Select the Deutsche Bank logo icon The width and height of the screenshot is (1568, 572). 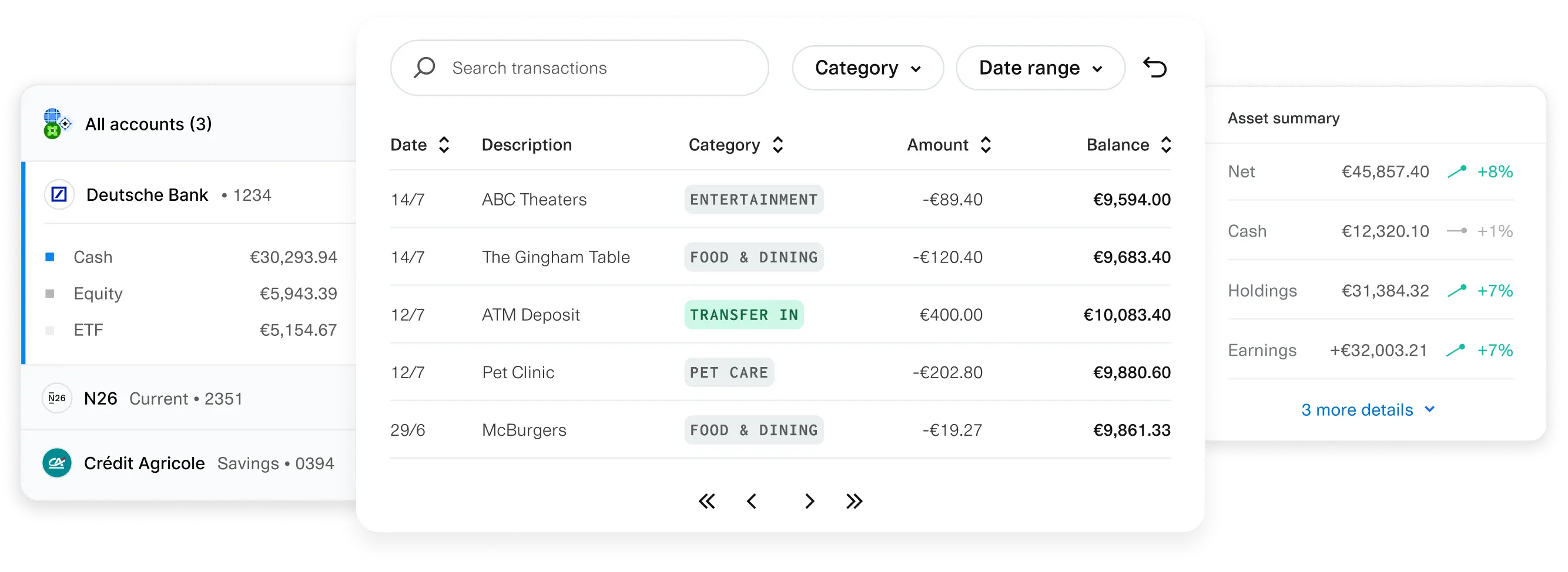point(58,195)
